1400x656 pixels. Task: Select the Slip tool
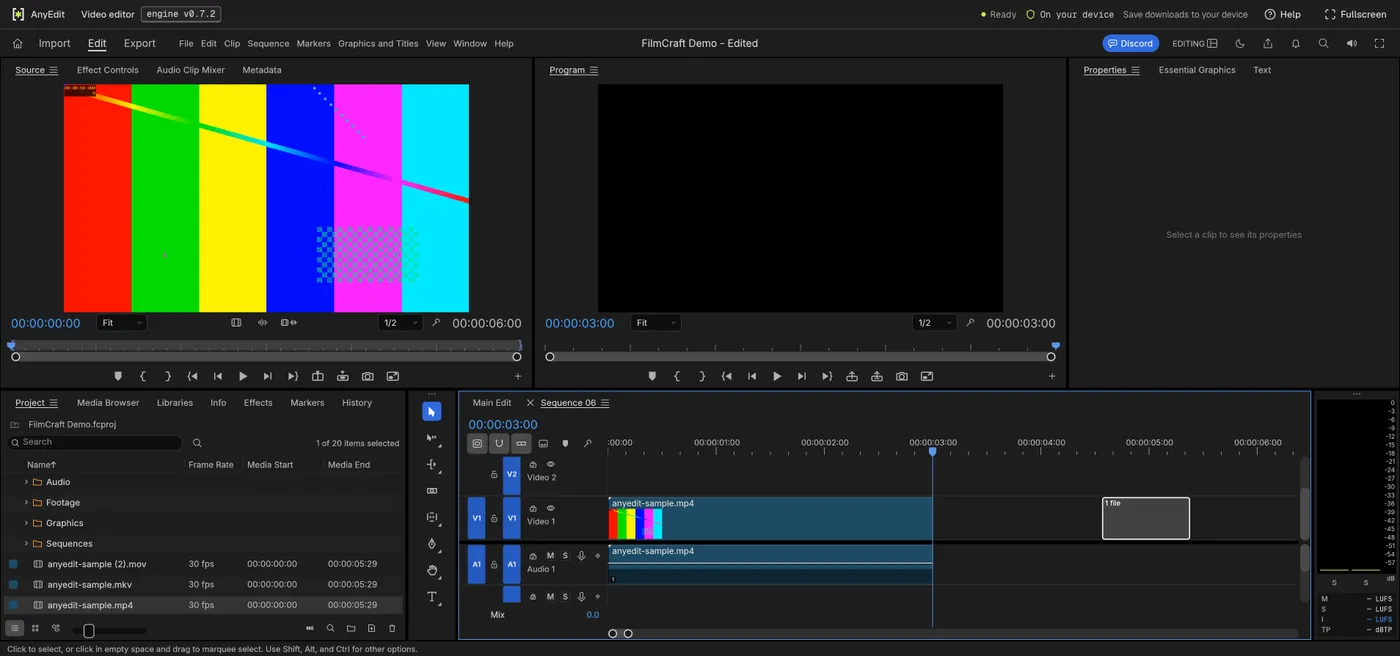click(432, 518)
